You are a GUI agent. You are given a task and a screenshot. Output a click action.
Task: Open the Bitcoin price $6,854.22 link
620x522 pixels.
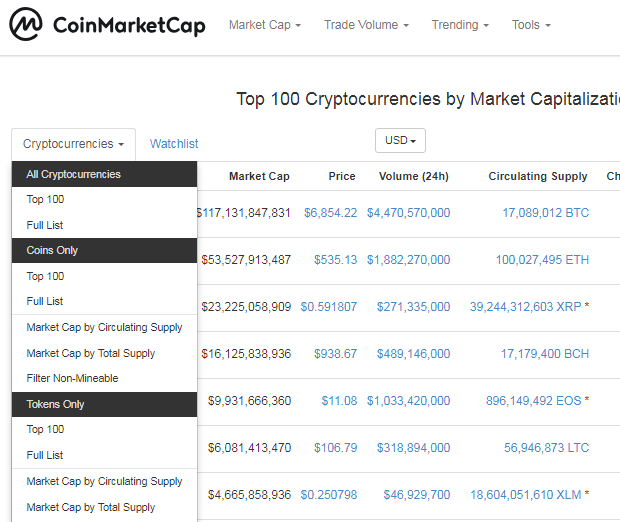click(x=330, y=213)
